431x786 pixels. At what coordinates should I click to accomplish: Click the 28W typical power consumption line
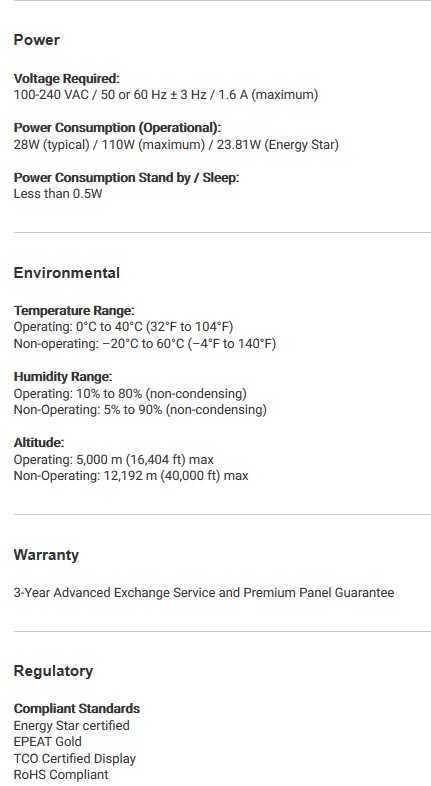click(176, 145)
